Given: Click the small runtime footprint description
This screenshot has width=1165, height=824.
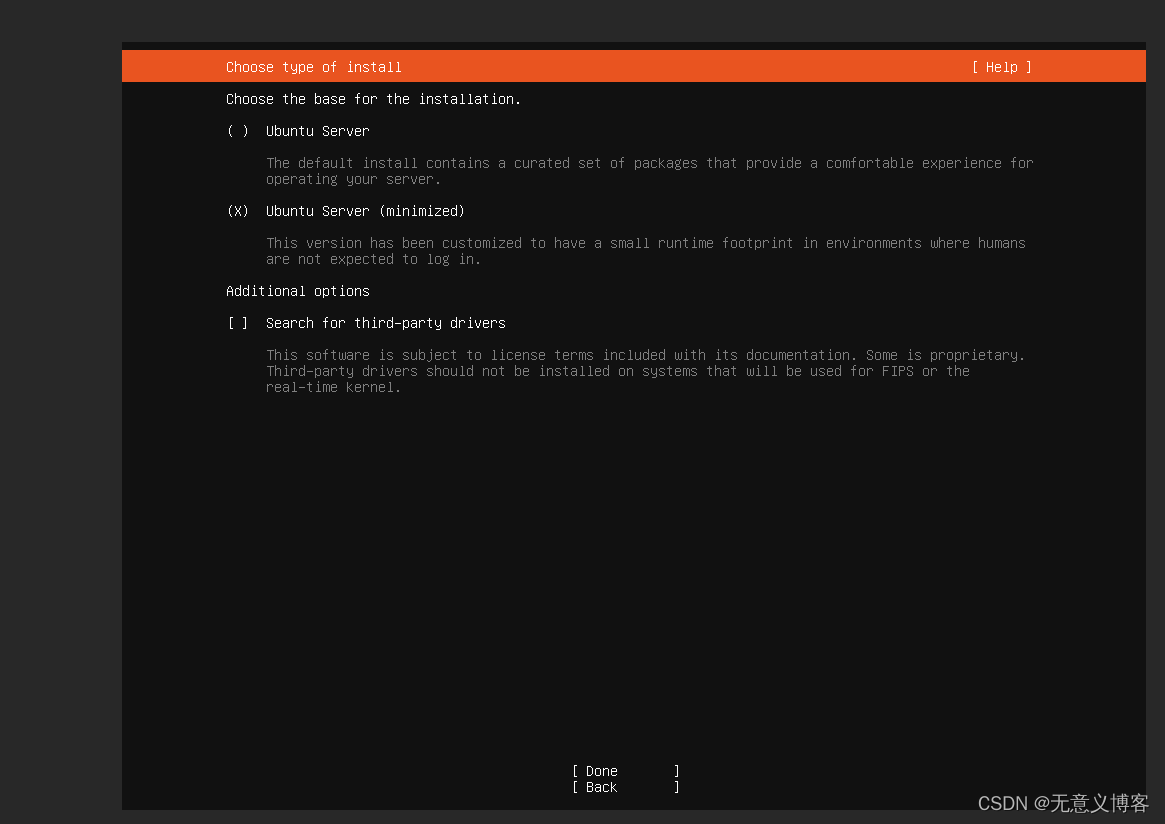Looking at the screenshot, I should [646, 251].
